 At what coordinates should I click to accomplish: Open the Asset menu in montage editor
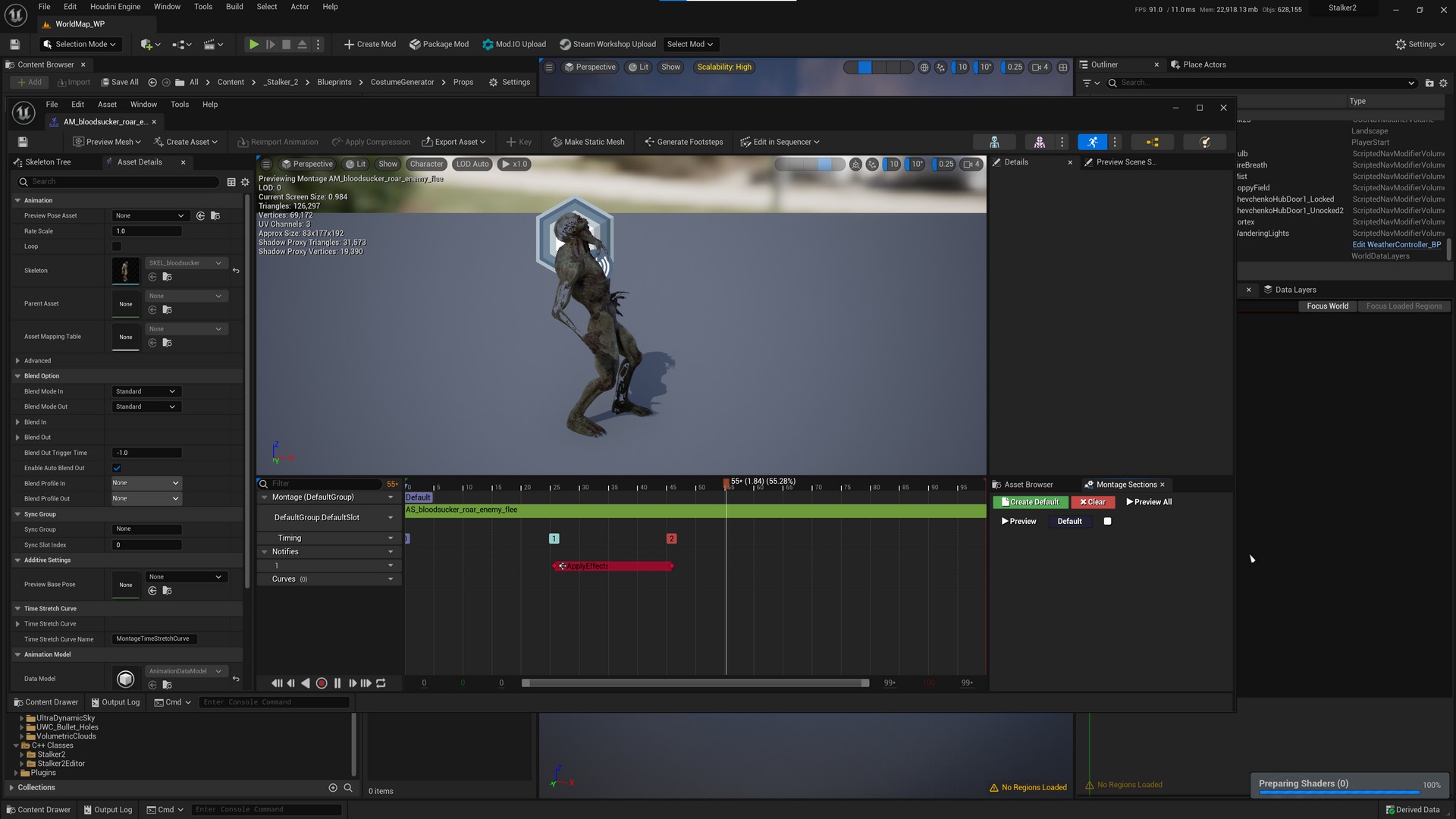click(x=107, y=105)
